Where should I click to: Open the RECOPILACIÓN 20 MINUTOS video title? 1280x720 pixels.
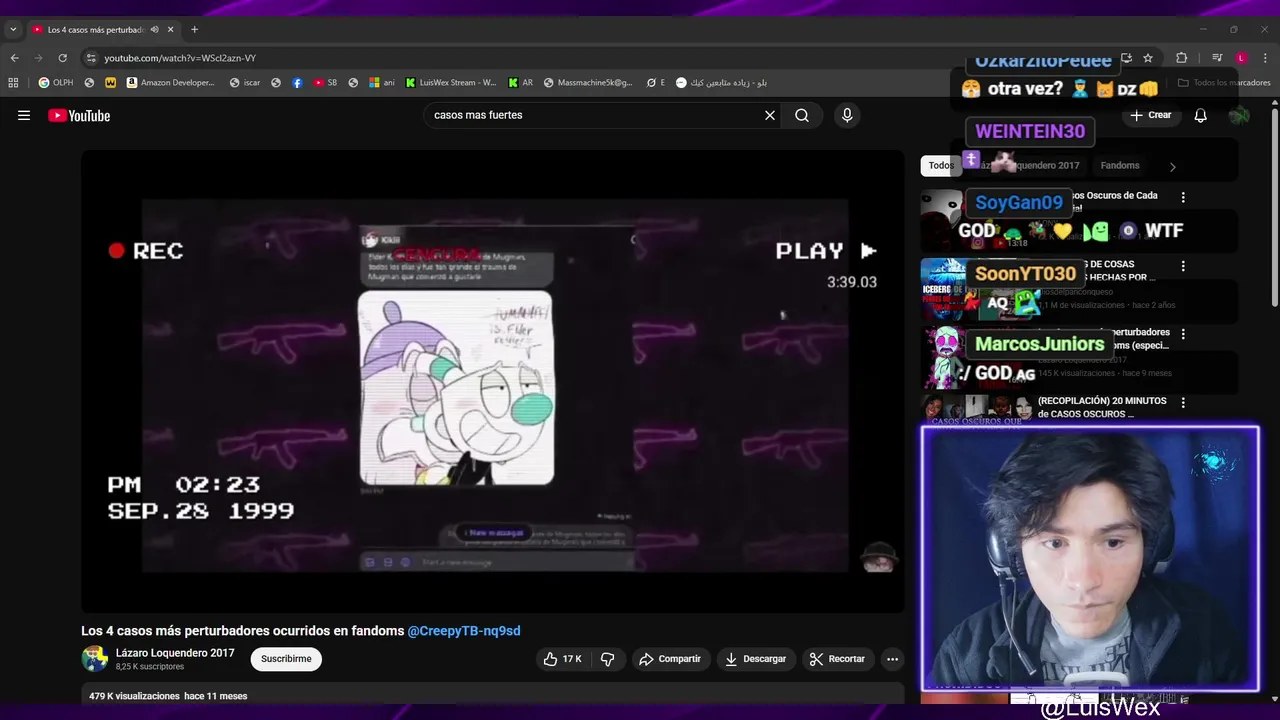pyautogui.click(x=1102, y=407)
